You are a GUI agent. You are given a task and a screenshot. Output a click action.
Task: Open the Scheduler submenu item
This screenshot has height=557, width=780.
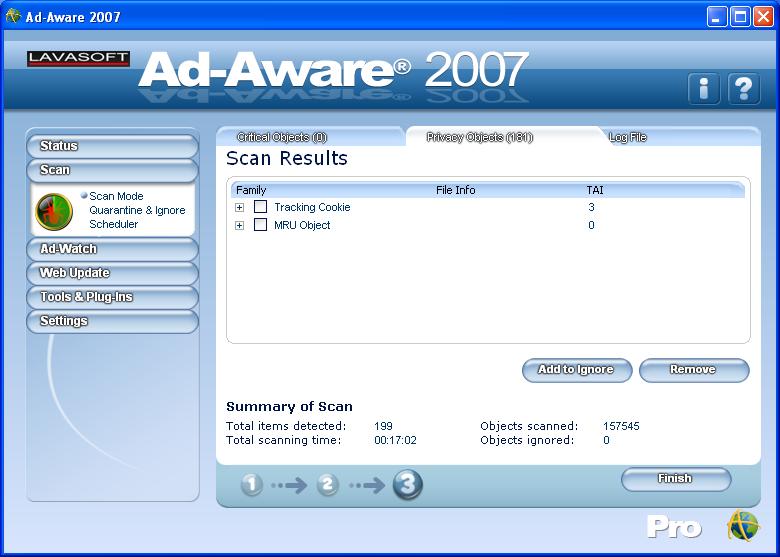[113, 224]
